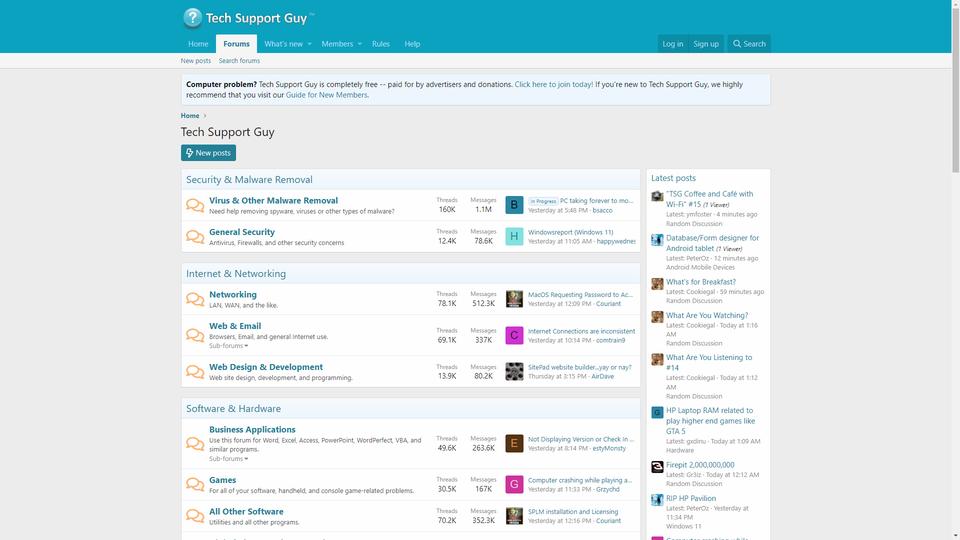This screenshot has width=960, height=540.
Task: Open Couriant's avatar in All Other Software row
Action: [514, 516]
